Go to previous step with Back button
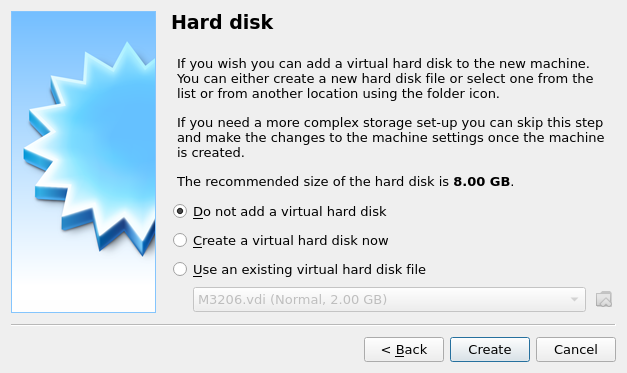 404,349
